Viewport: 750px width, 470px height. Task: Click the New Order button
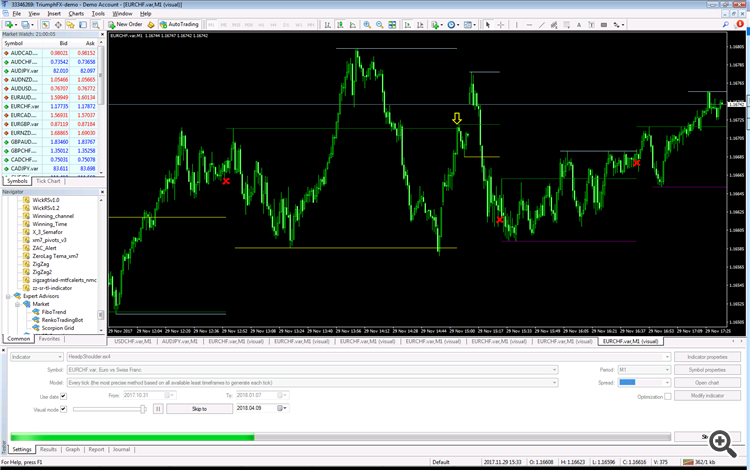click(125, 24)
